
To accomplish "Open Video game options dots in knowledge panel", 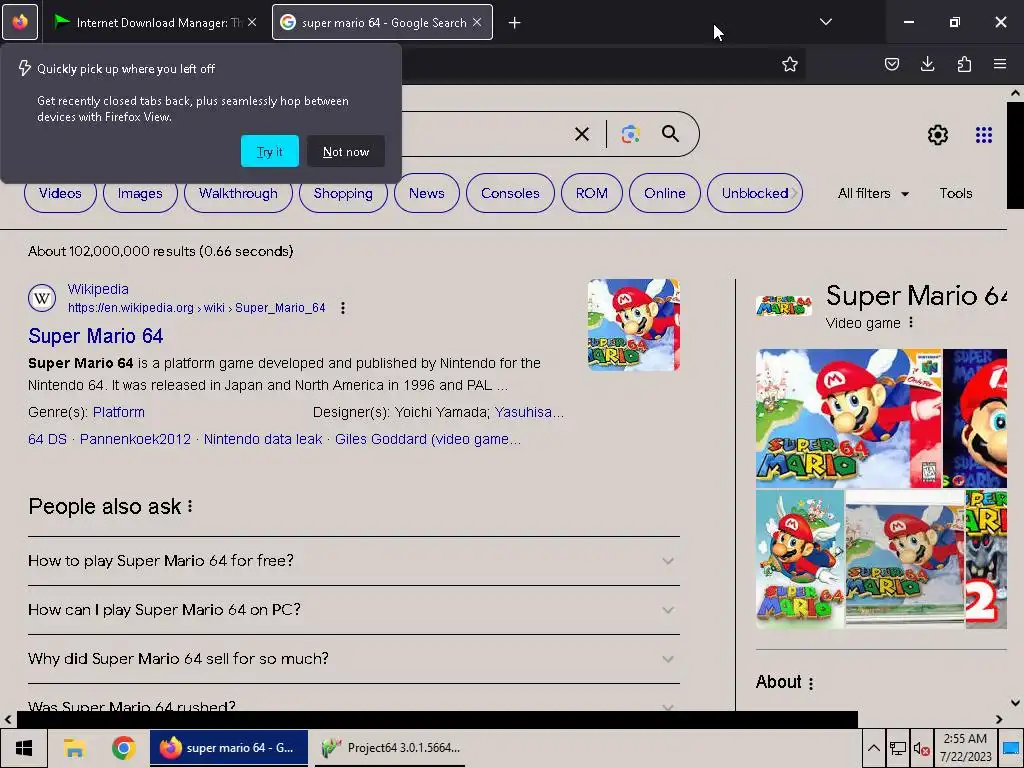I will 911,323.
